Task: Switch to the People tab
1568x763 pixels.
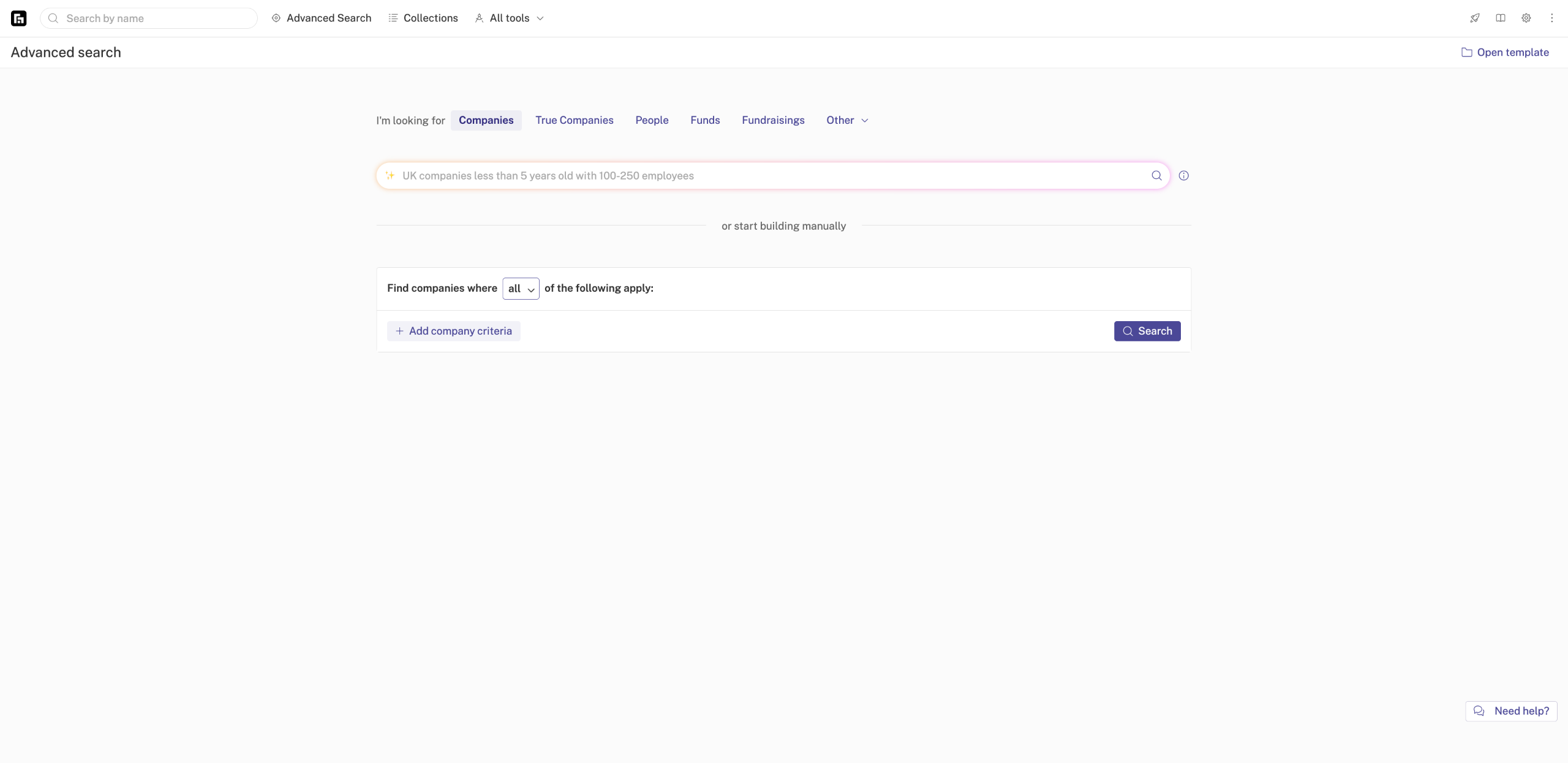Action: pos(652,120)
